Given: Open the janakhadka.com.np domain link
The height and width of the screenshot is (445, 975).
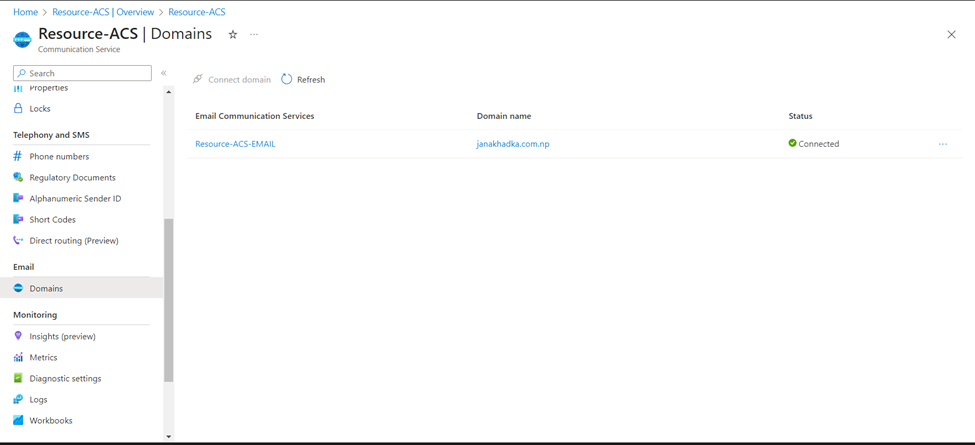Looking at the screenshot, I should click(x=513, y=144).
